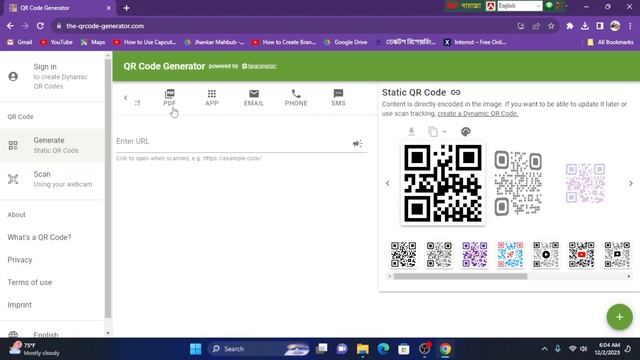
Task: Open the Chrome three-dot menu
Action: coord(630,26)
